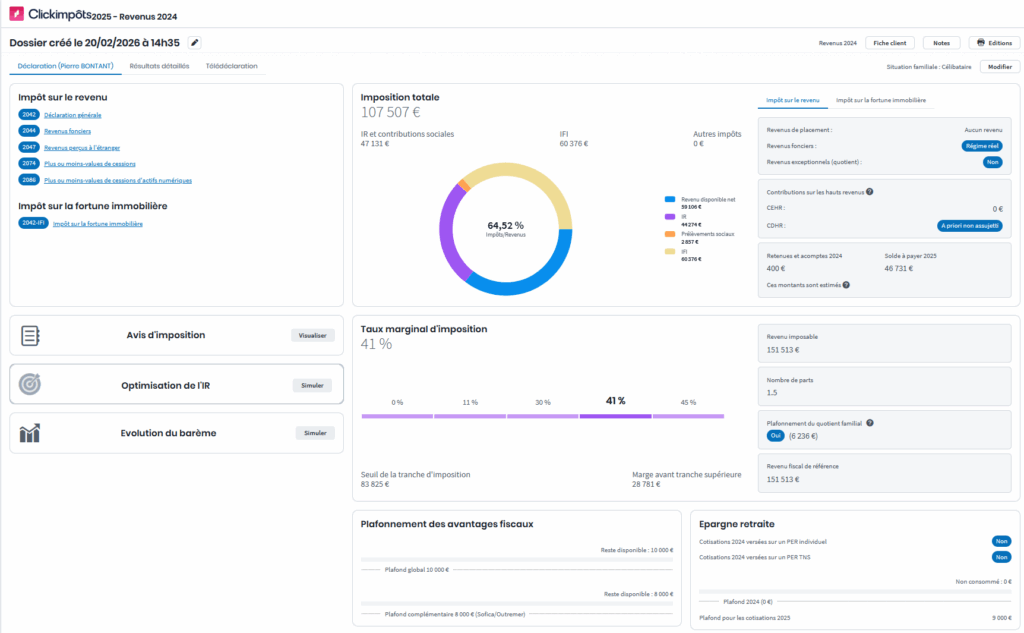Click the Clickimpôts logo icon
This screenshot has width=1024, height=633.
pyautogui.click(x=17, y=15)
